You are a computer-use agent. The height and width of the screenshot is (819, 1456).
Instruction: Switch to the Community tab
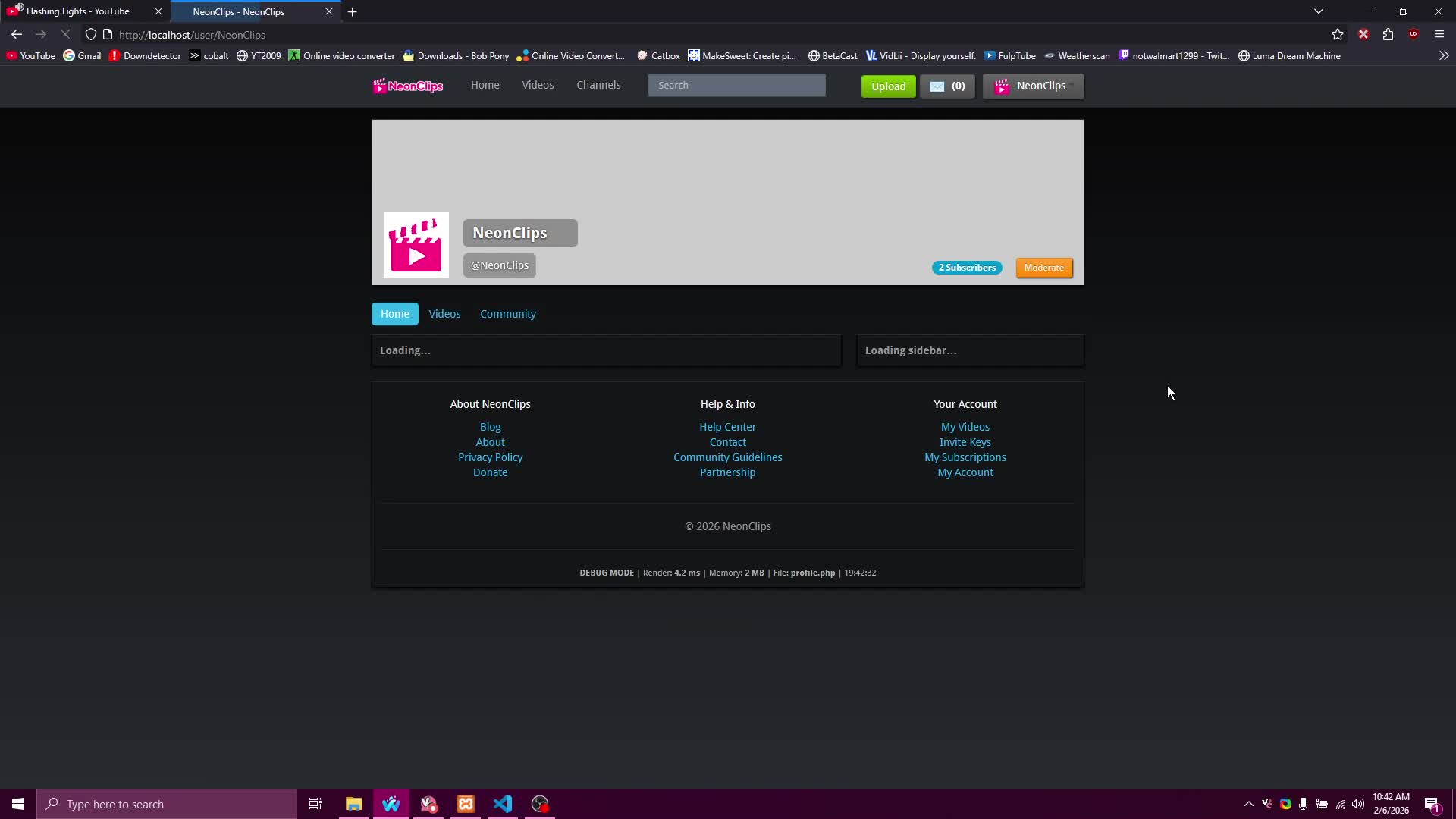(508, 313)
